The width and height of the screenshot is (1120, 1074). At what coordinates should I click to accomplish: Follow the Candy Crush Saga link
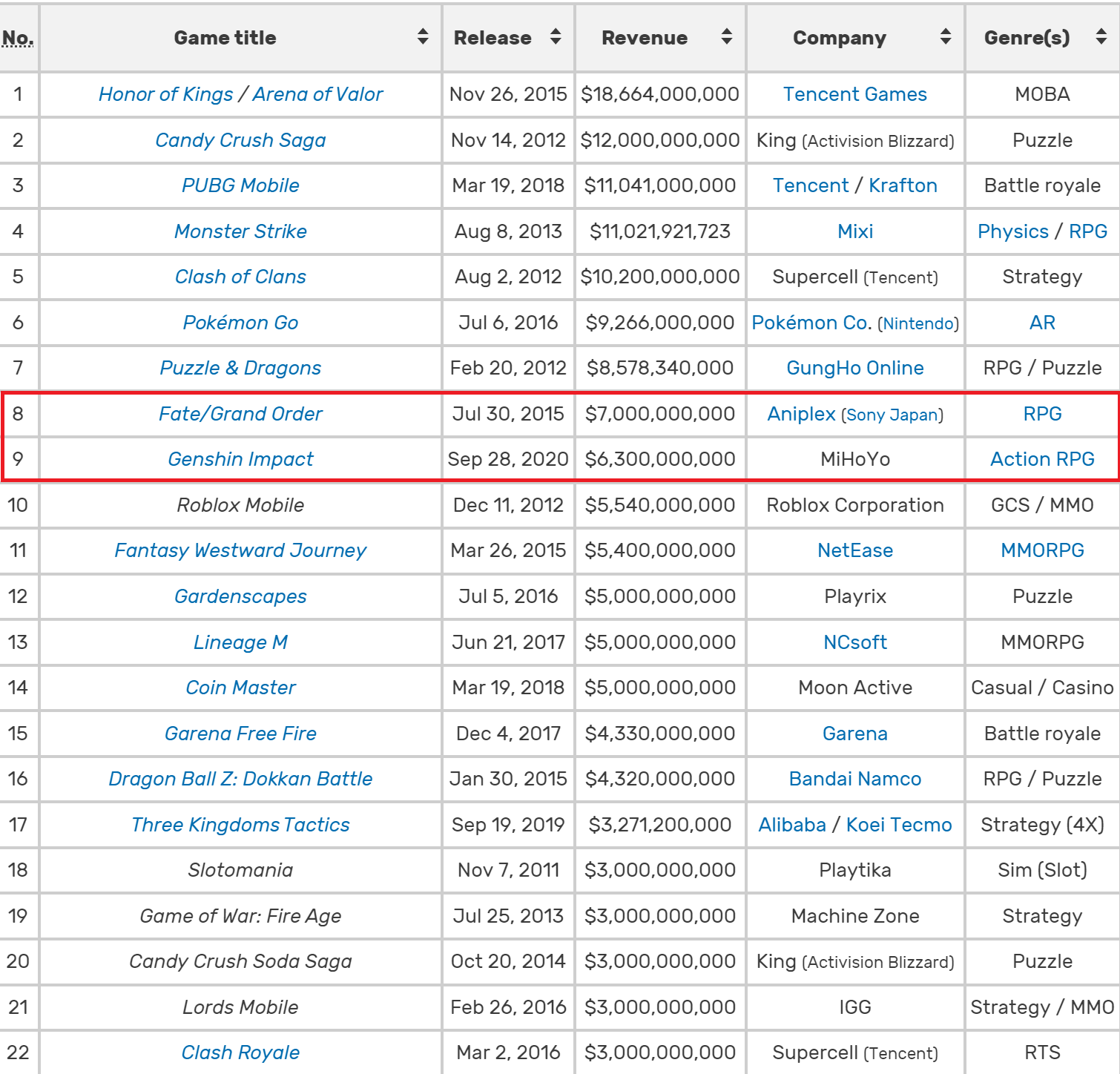pos(240,140)
